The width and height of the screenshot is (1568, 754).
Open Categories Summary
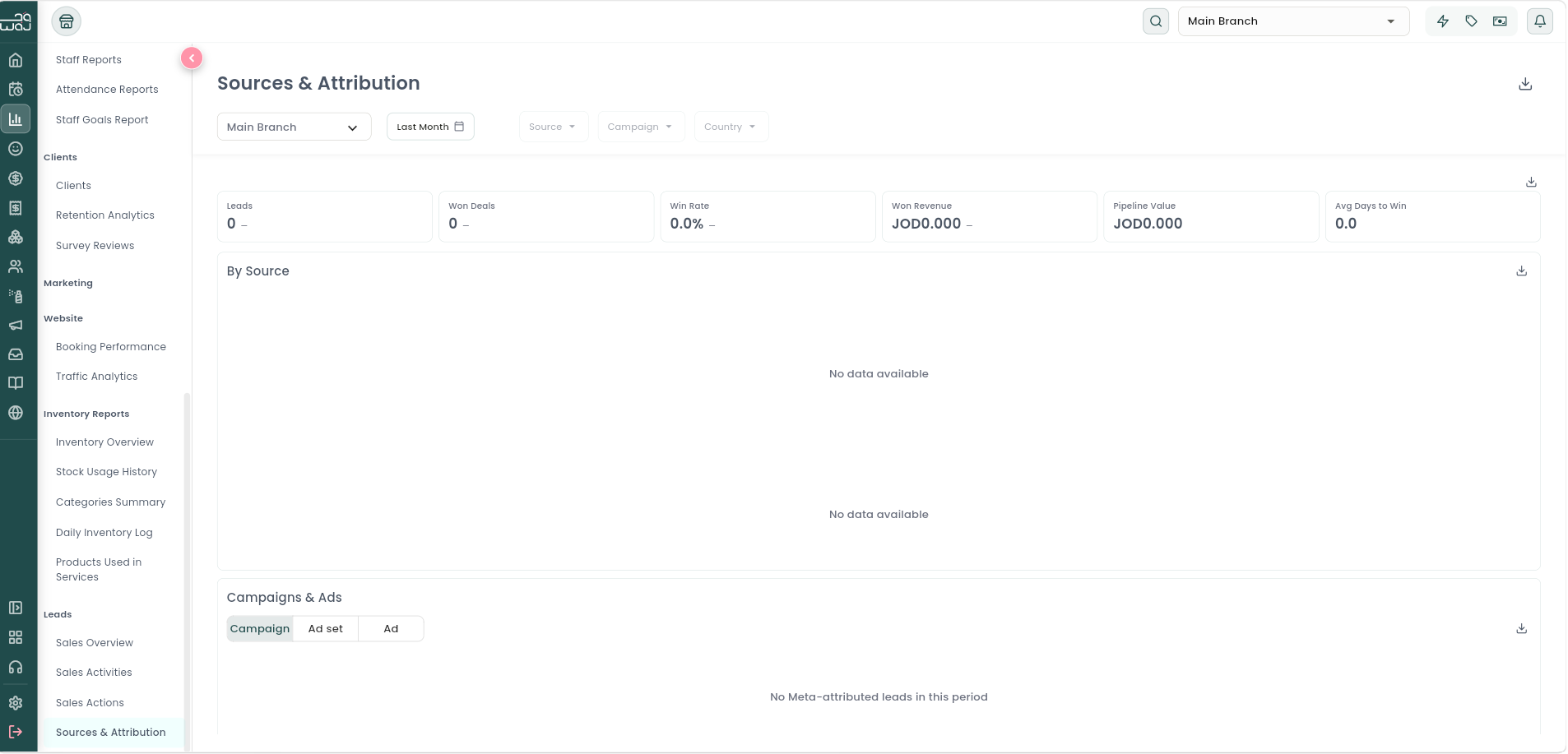point(110,502)
